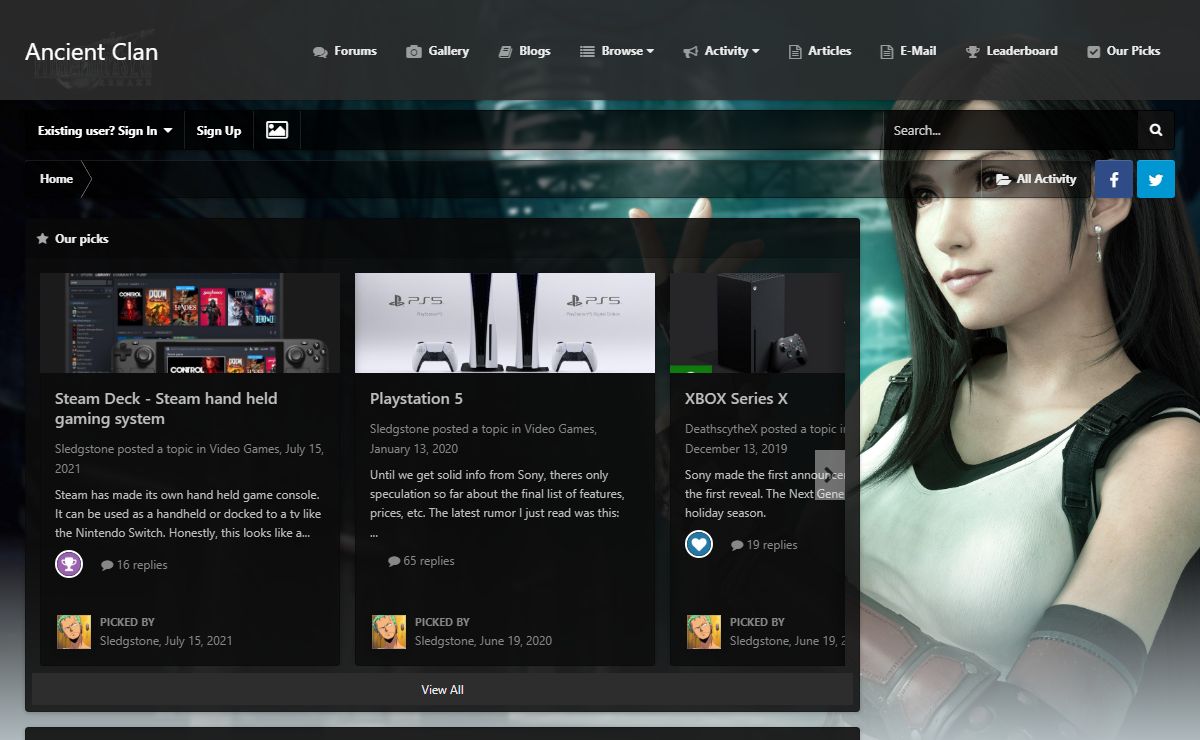The height and width of the screenshot is (740, 1200).
Task: Click the trophy reaction icon on Steam Deck
Action: (69, 564)
